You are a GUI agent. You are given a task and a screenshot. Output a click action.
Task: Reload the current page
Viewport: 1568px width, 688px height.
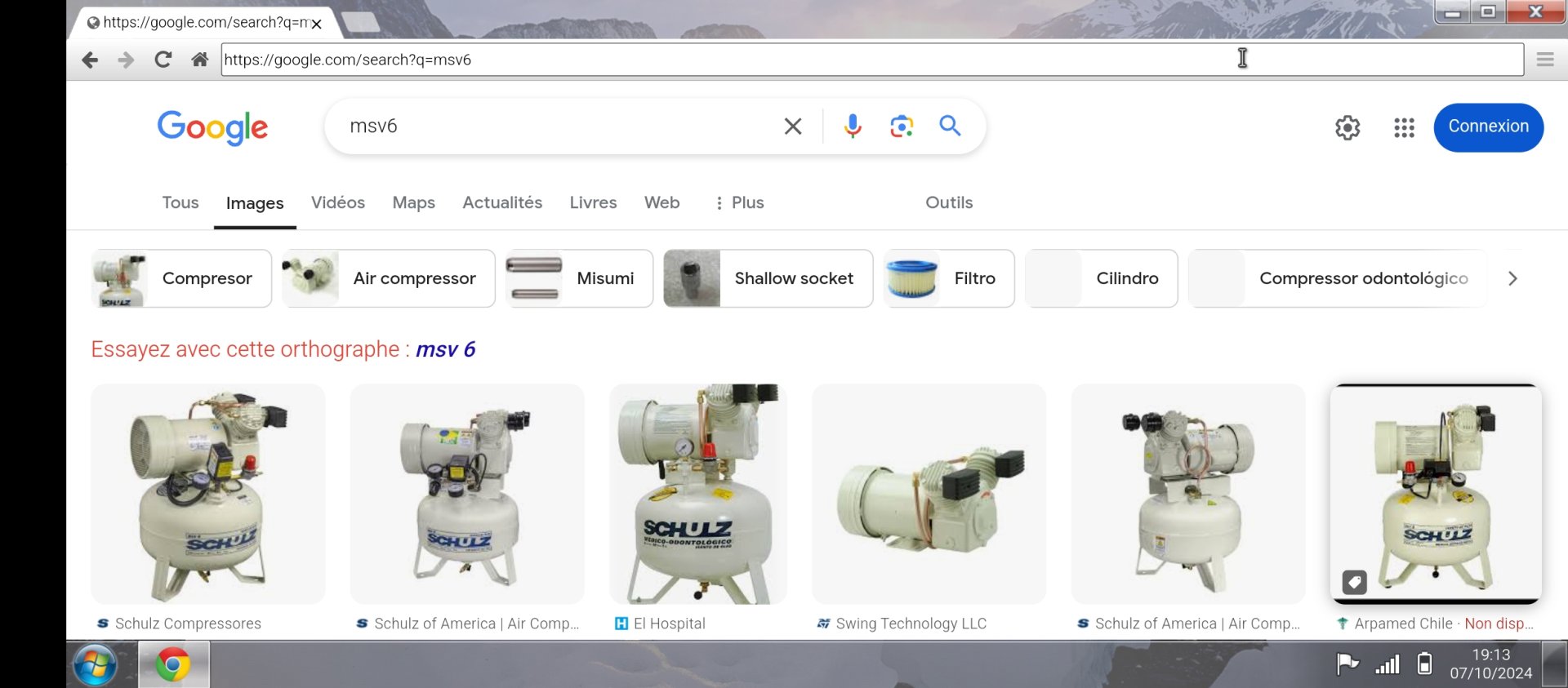coord(163,60)
